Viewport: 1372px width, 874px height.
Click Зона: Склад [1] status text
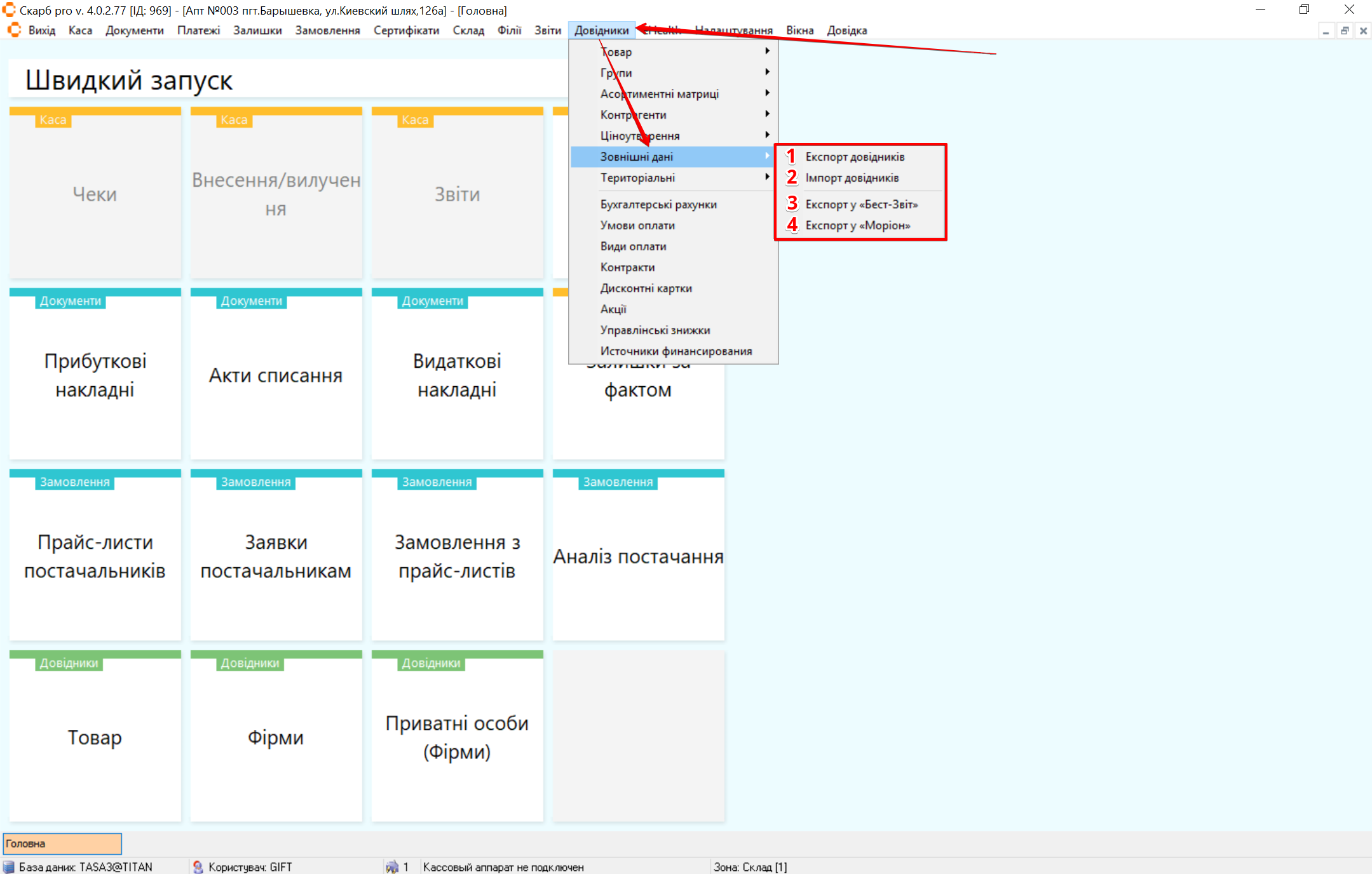coord(750,867)
